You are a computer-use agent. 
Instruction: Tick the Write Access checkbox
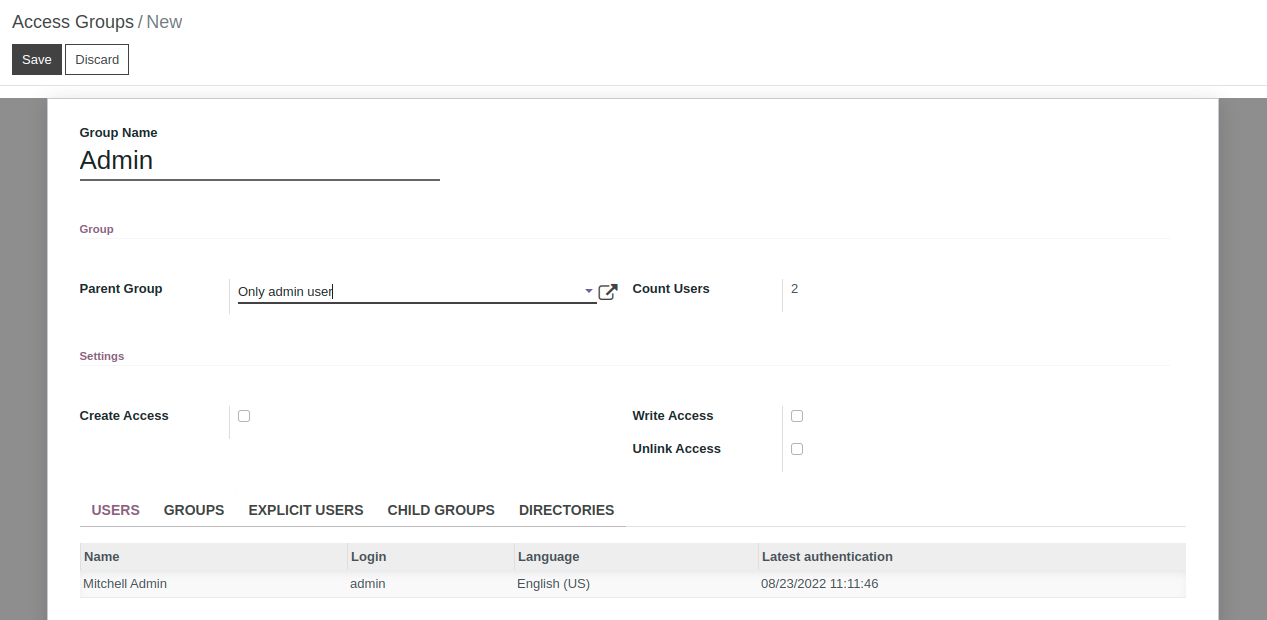coord(797,416)
